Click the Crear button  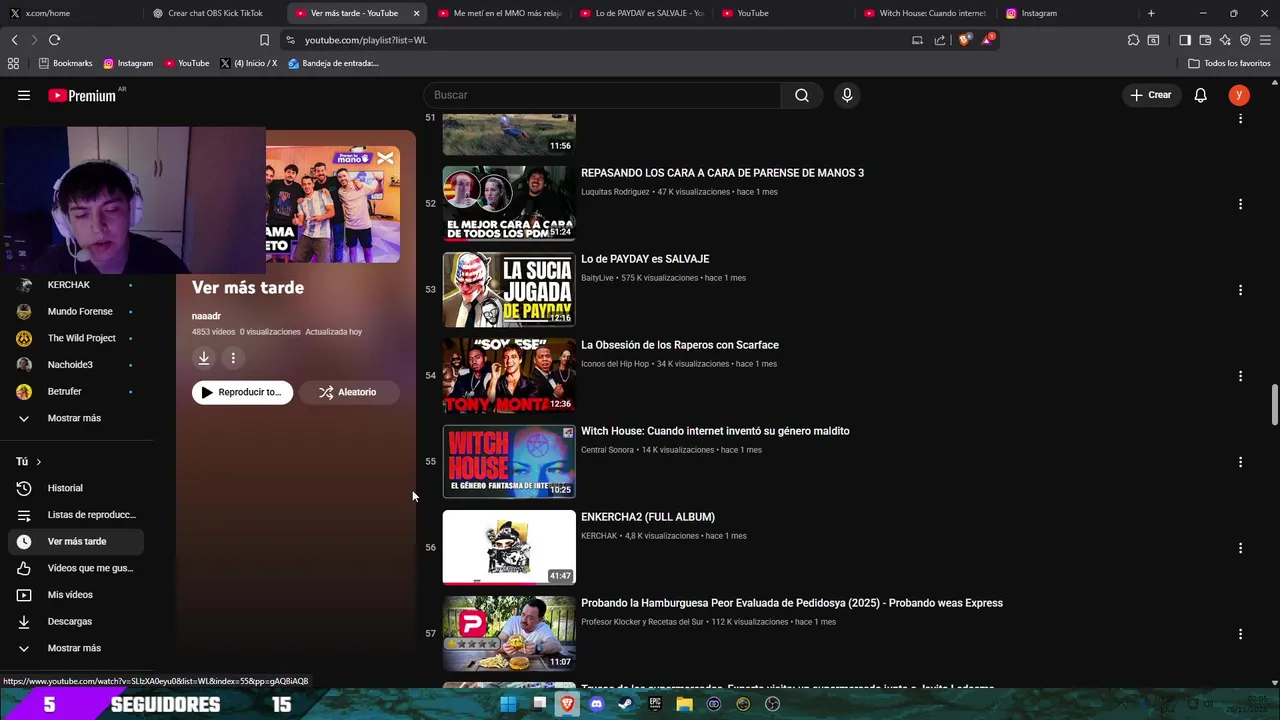point(1151,95)
